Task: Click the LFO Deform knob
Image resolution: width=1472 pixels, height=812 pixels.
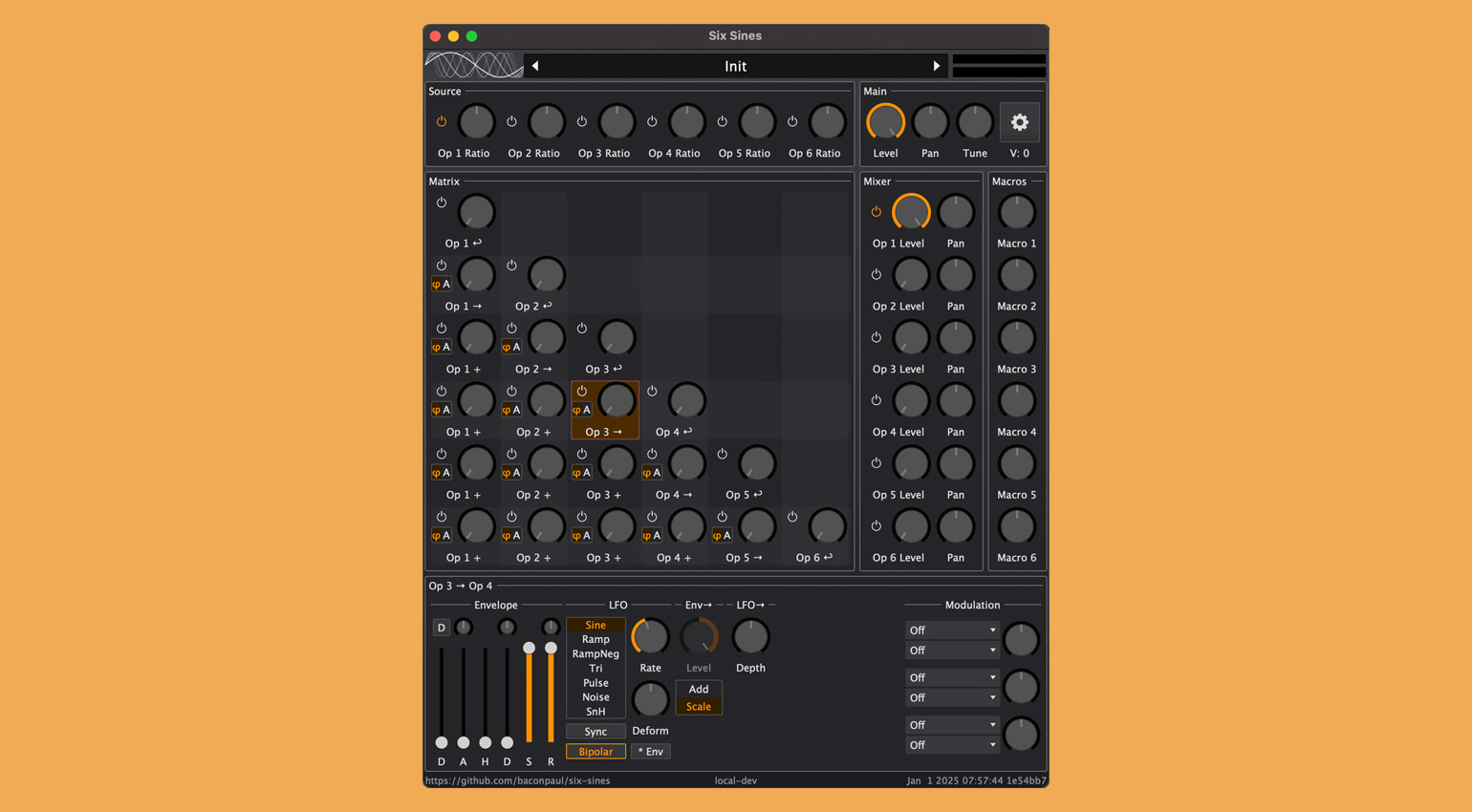Action: coord(650,699)
